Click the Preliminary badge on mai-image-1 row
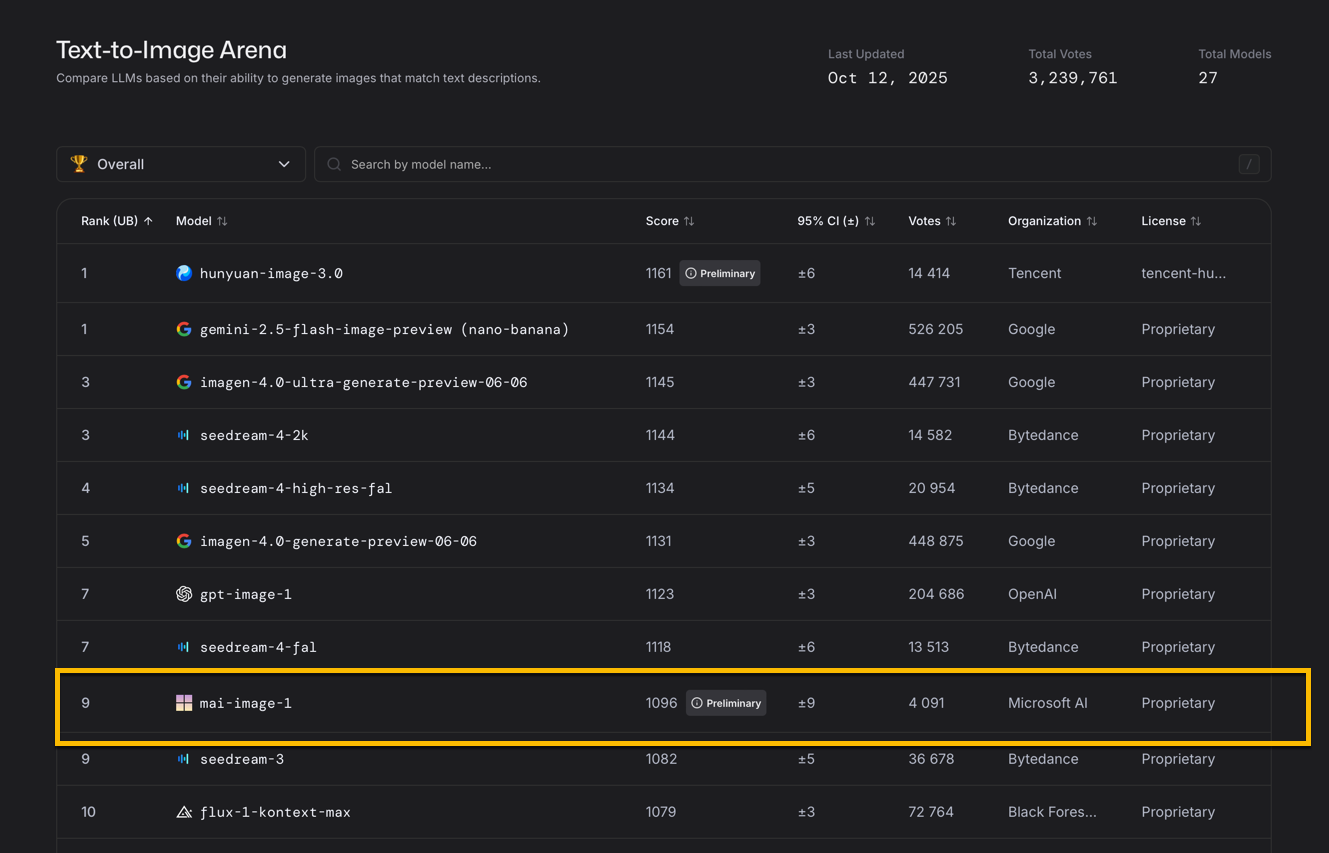Image resolution: width=1329 pixels, height=853 pixels. tap(726, 703)
